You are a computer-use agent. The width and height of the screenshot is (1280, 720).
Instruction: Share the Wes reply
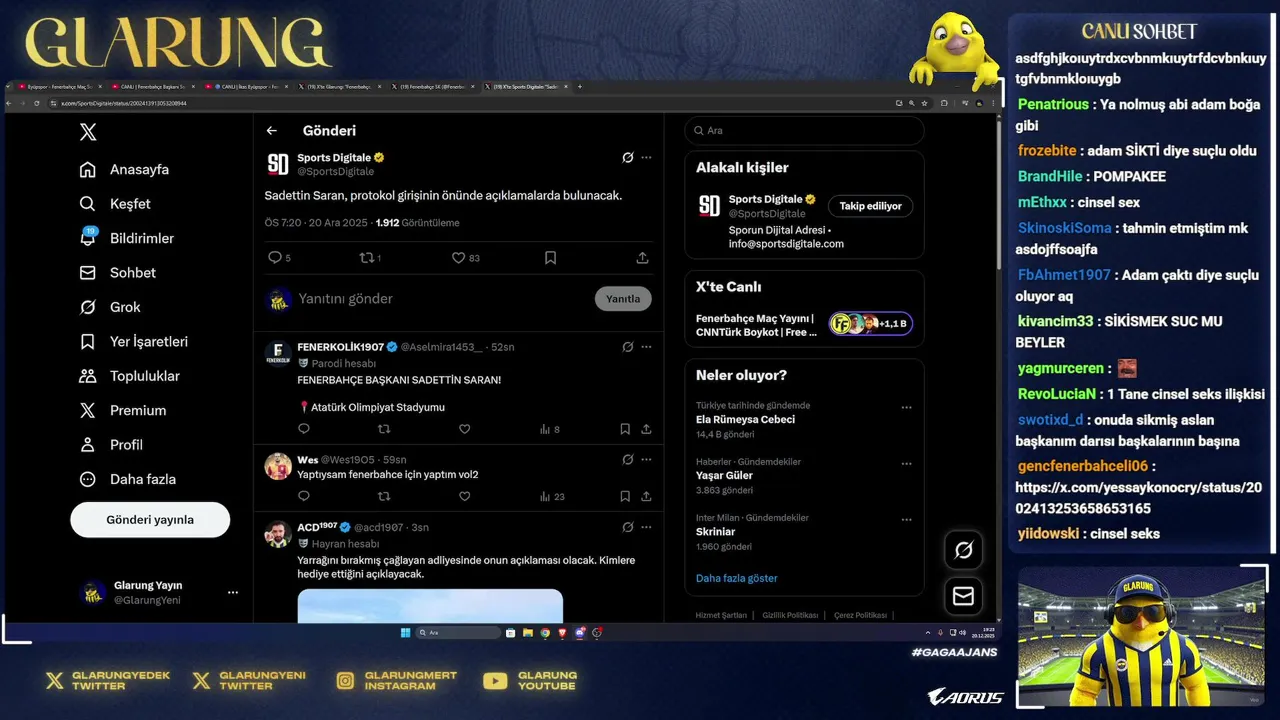pyautogui.click(x=646, y=496)
